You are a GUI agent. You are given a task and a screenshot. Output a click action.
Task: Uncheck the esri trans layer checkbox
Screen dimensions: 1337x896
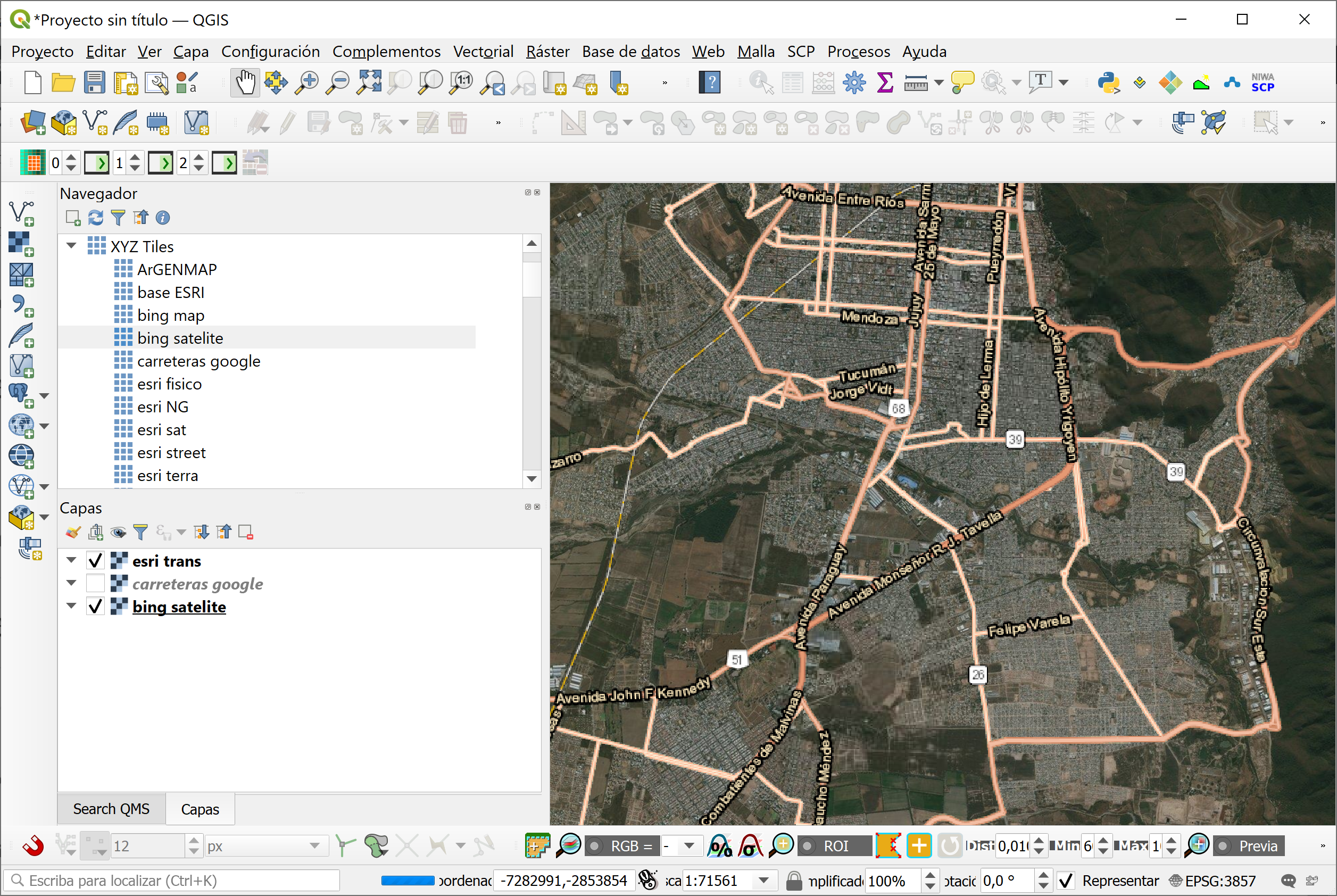pyautogui.click(x=95, y=561)
